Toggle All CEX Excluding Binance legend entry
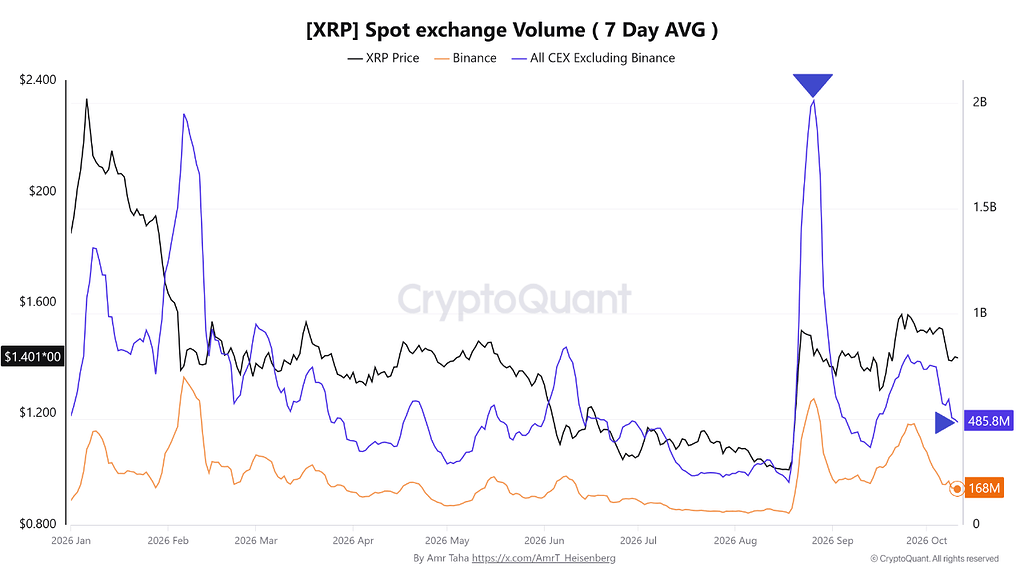1024x576 pixels. click(x=594, y=58)
